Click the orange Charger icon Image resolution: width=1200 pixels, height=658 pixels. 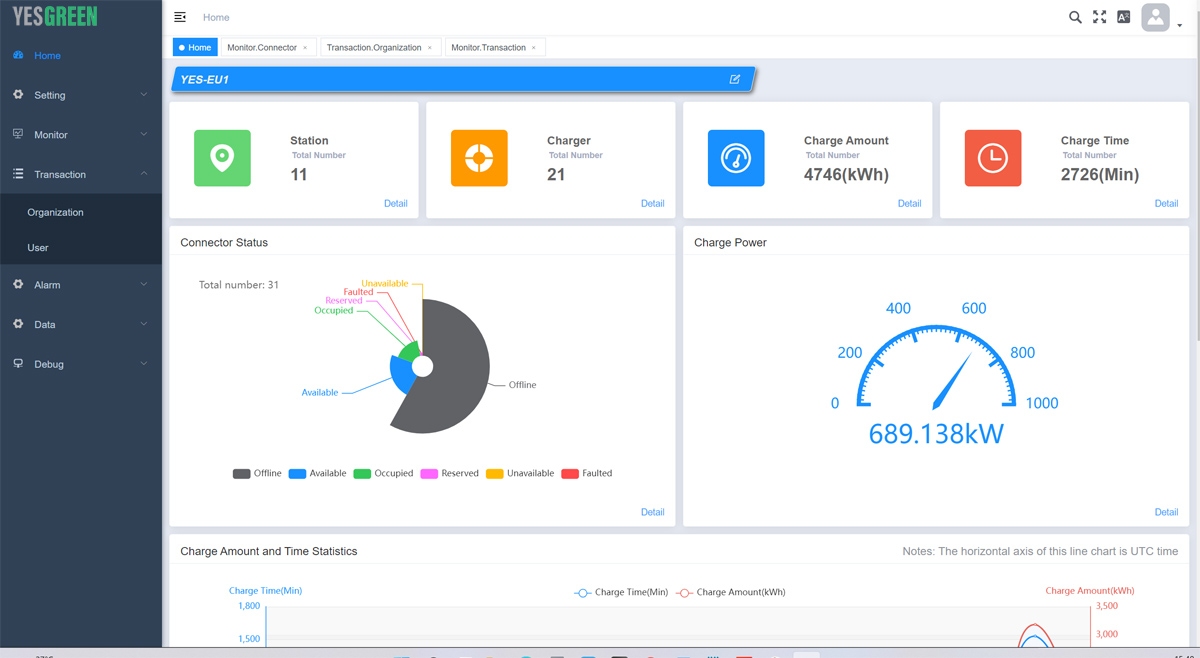pos(479,158)
